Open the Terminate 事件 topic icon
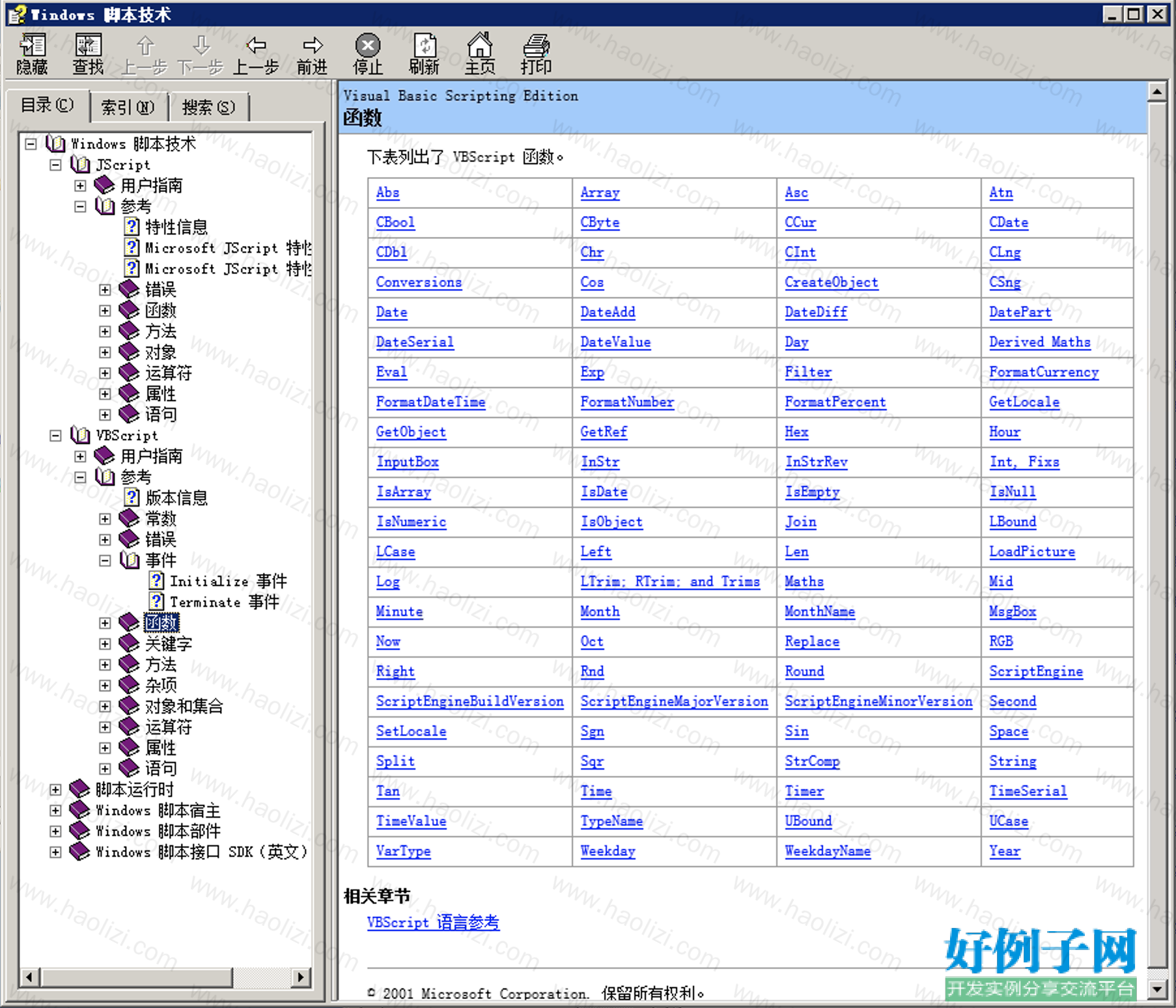The width and height of the screenshot is (1176, 1008). [157, 602]
